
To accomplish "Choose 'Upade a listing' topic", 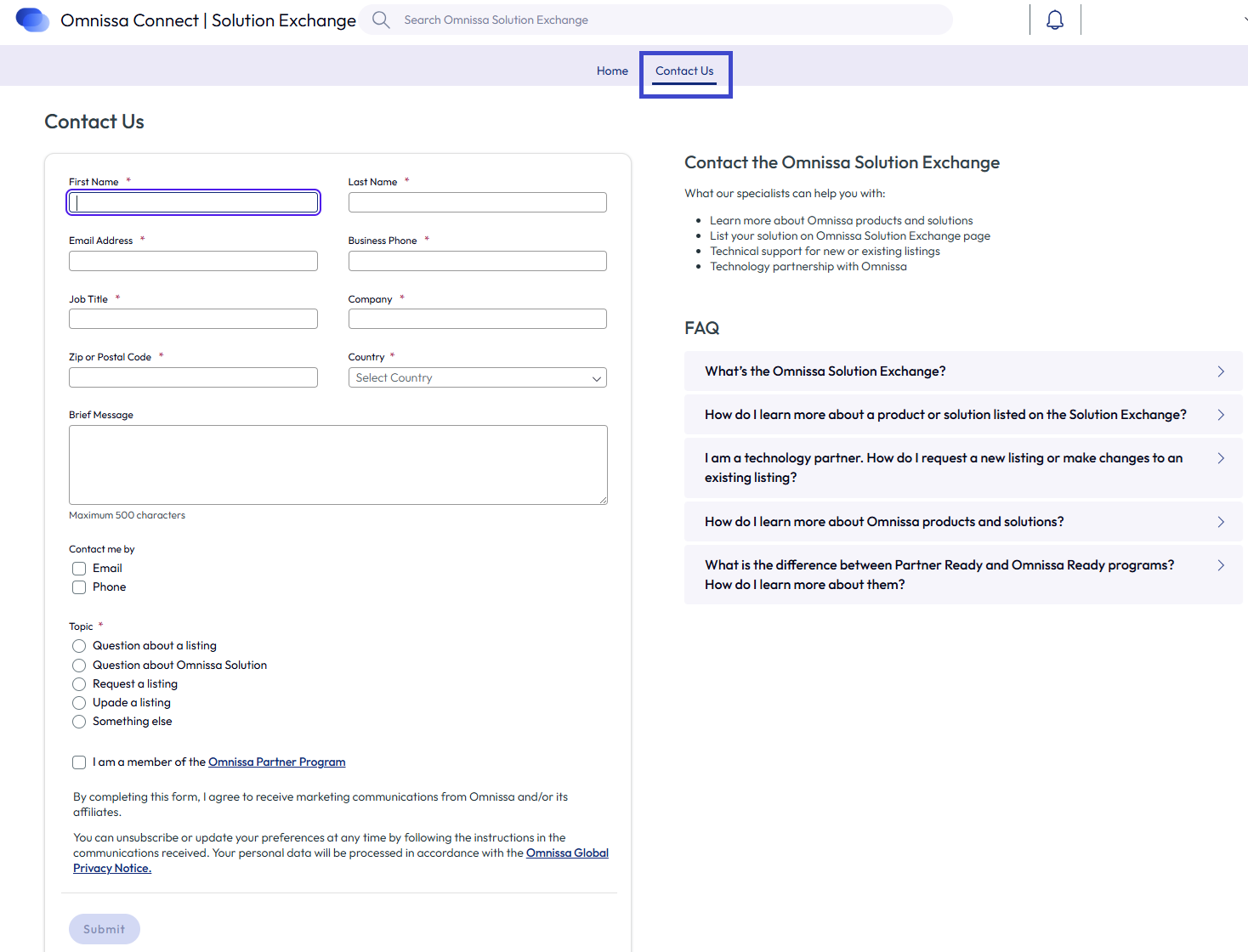I will point(79,703).
